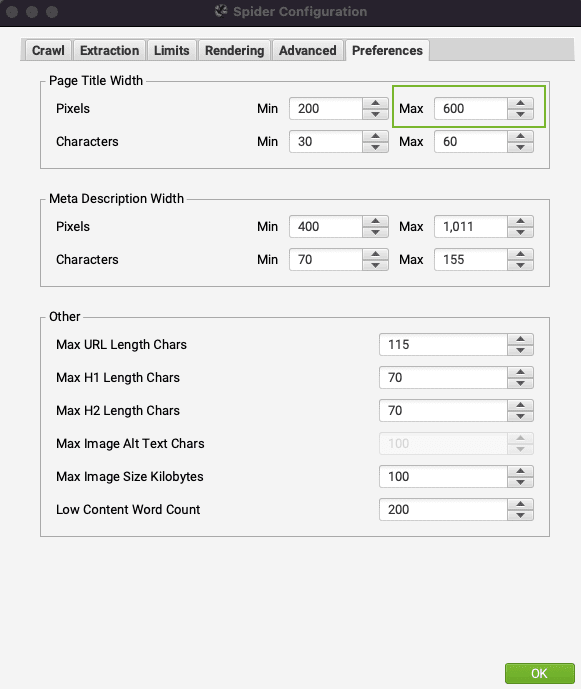581x689 pixels.
Task: Click Meta Description Characters Min field showing 70
Action: click(x=326, y=259)
